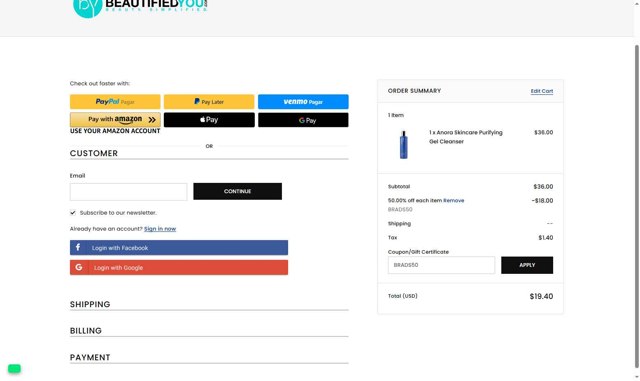Viewport: 640px width, 381px height.
Task: Uncheck Subscribe to our newsletter
Action: 73,213
